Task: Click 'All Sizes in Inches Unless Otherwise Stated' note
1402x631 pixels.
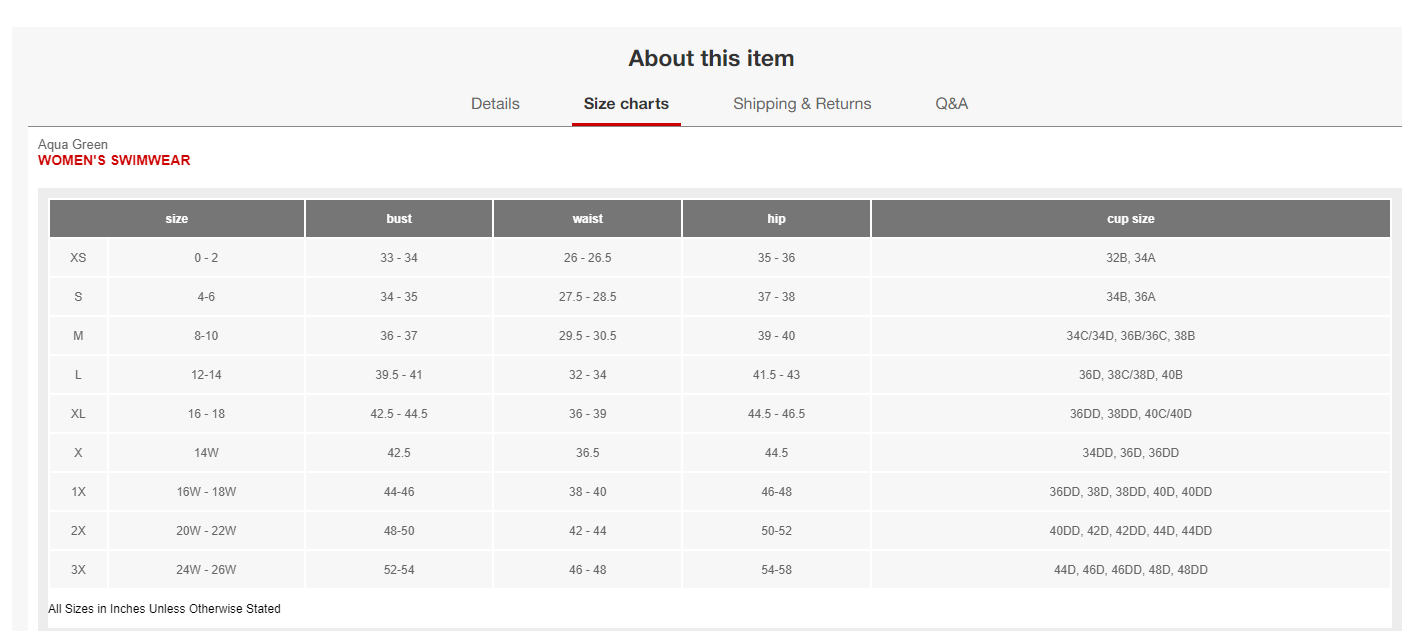Action: [x=164, y=609]
